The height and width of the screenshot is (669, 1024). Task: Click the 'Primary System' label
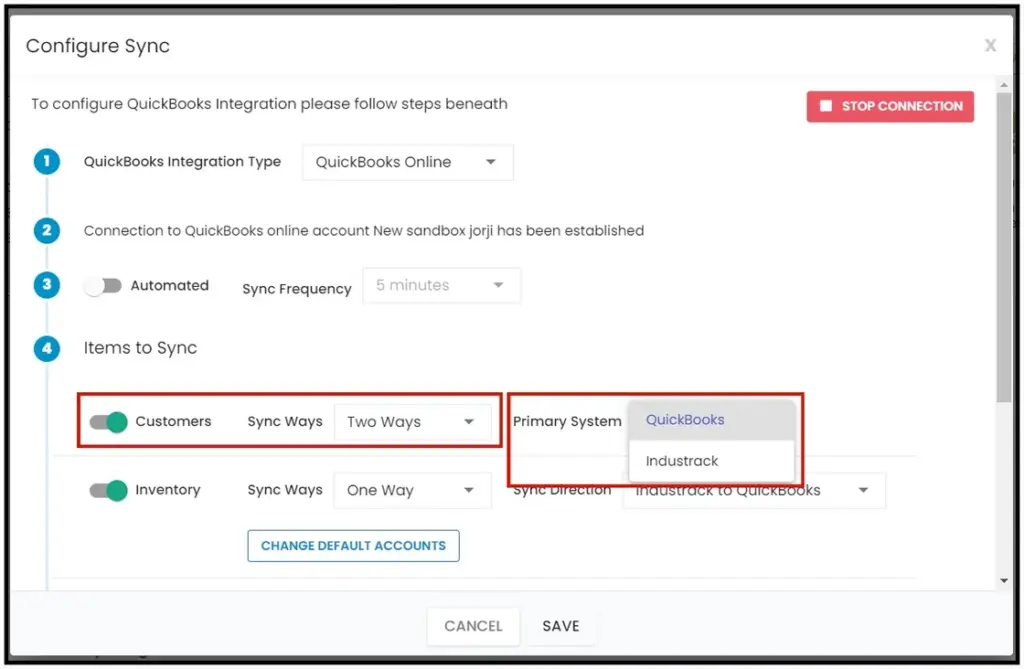(x=567, y=421)
